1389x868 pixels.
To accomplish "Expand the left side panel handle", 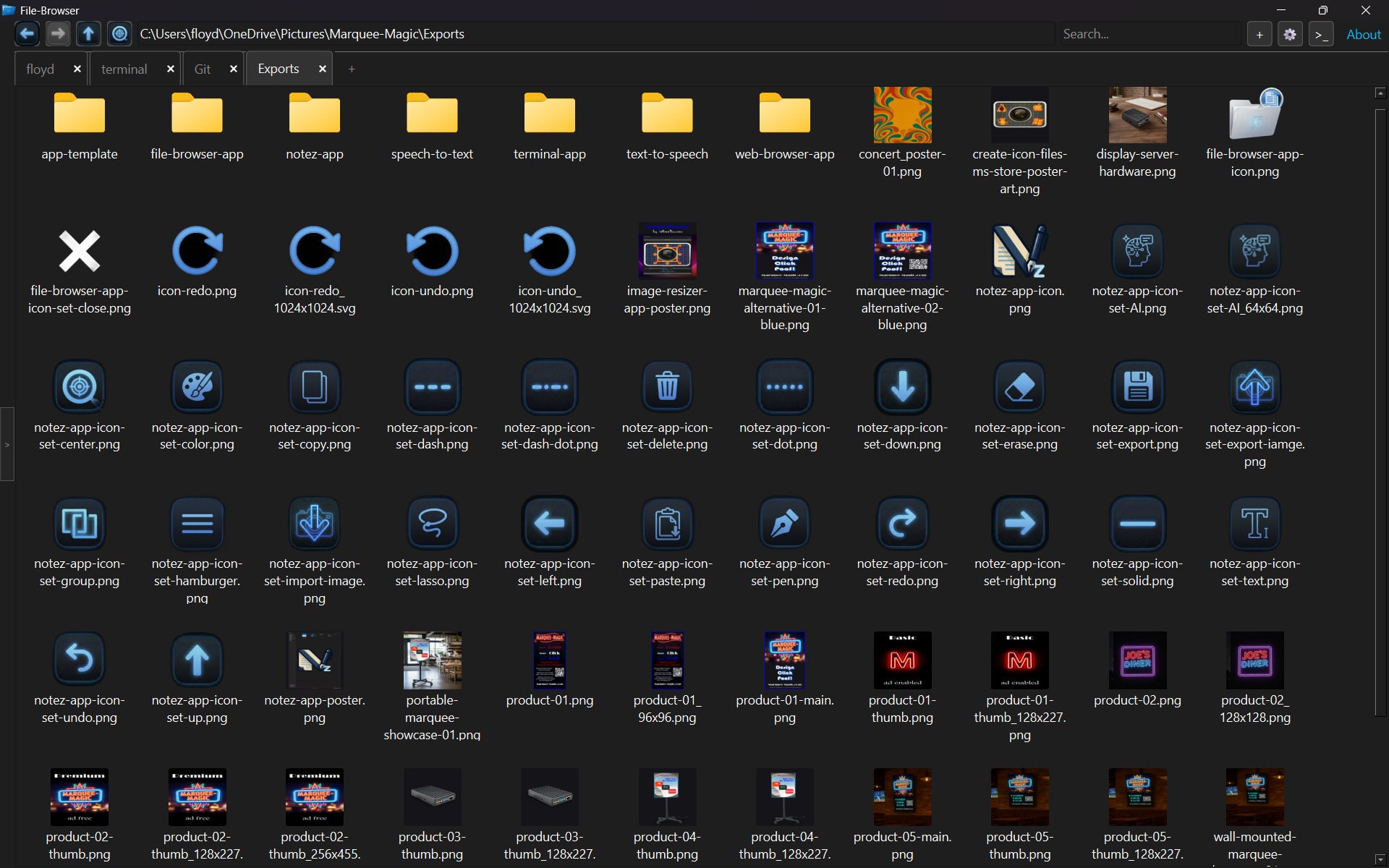I will click(x=7, y=444).
